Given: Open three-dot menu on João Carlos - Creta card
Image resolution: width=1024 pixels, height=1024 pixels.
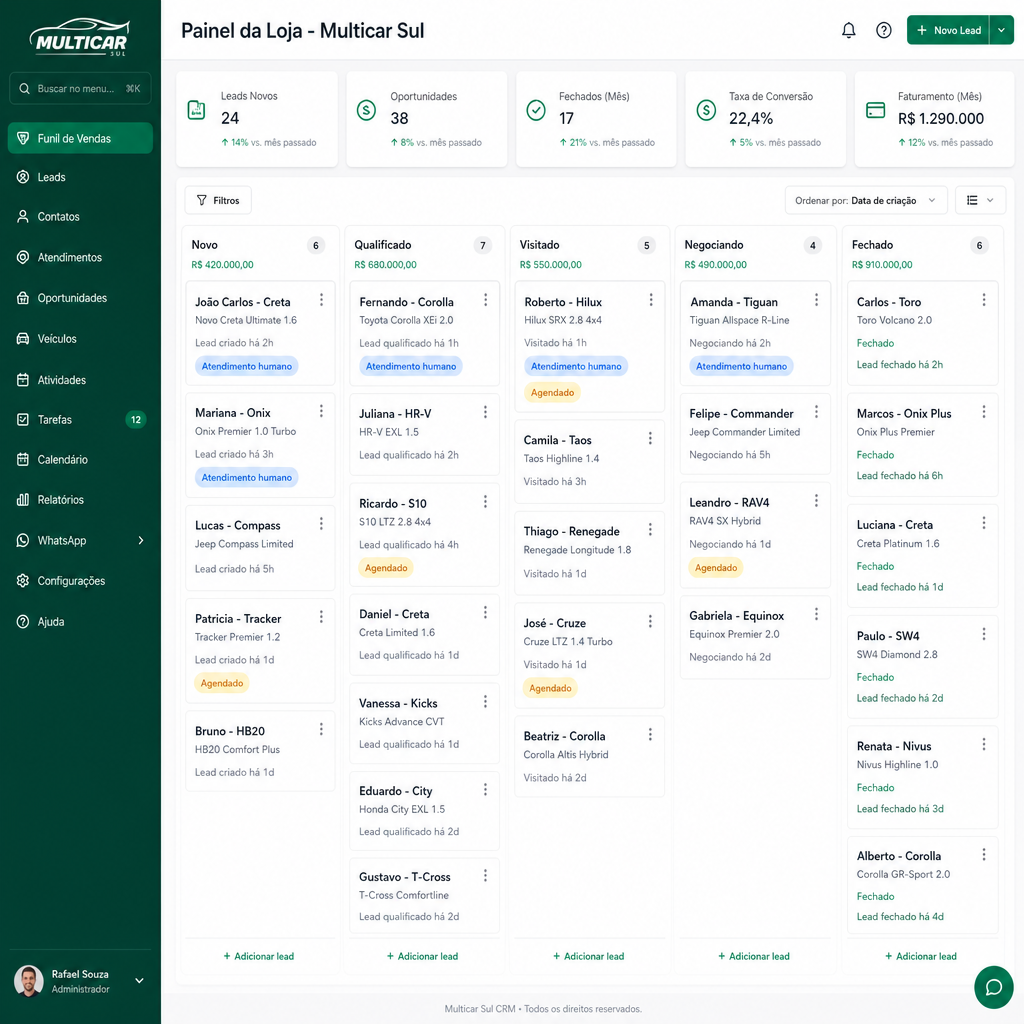Looking at the screenshot, I should pos(321,300).
